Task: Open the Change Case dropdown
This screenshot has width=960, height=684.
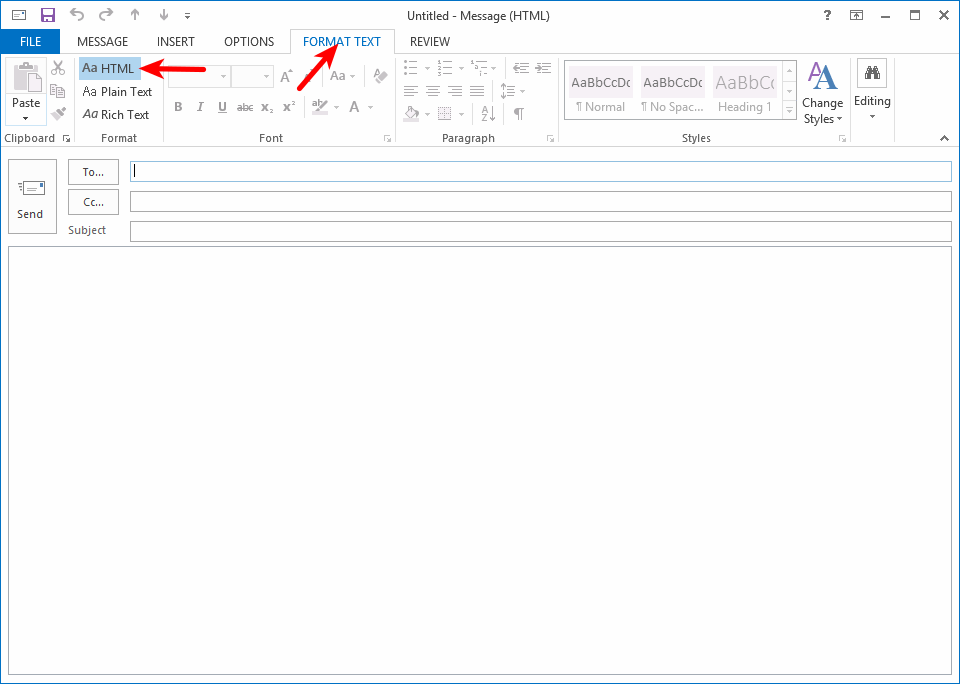Action: pyautogui.click(x=342, y=76)
